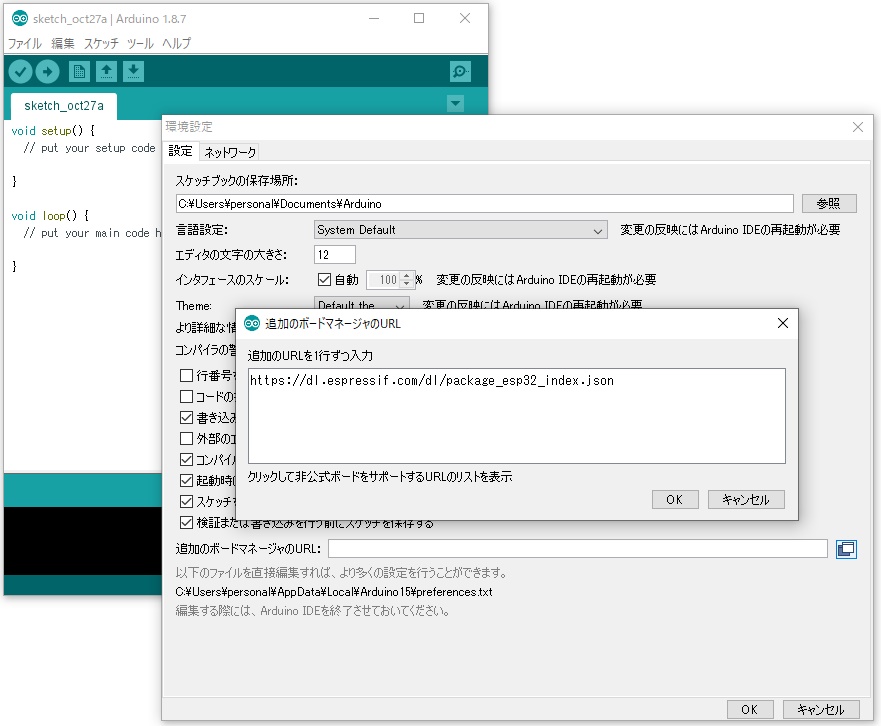Image resolution: width=881 pixels, height=726 pixels.
Task: Switch to the ネットワーク tab
Action: point(230,152)
